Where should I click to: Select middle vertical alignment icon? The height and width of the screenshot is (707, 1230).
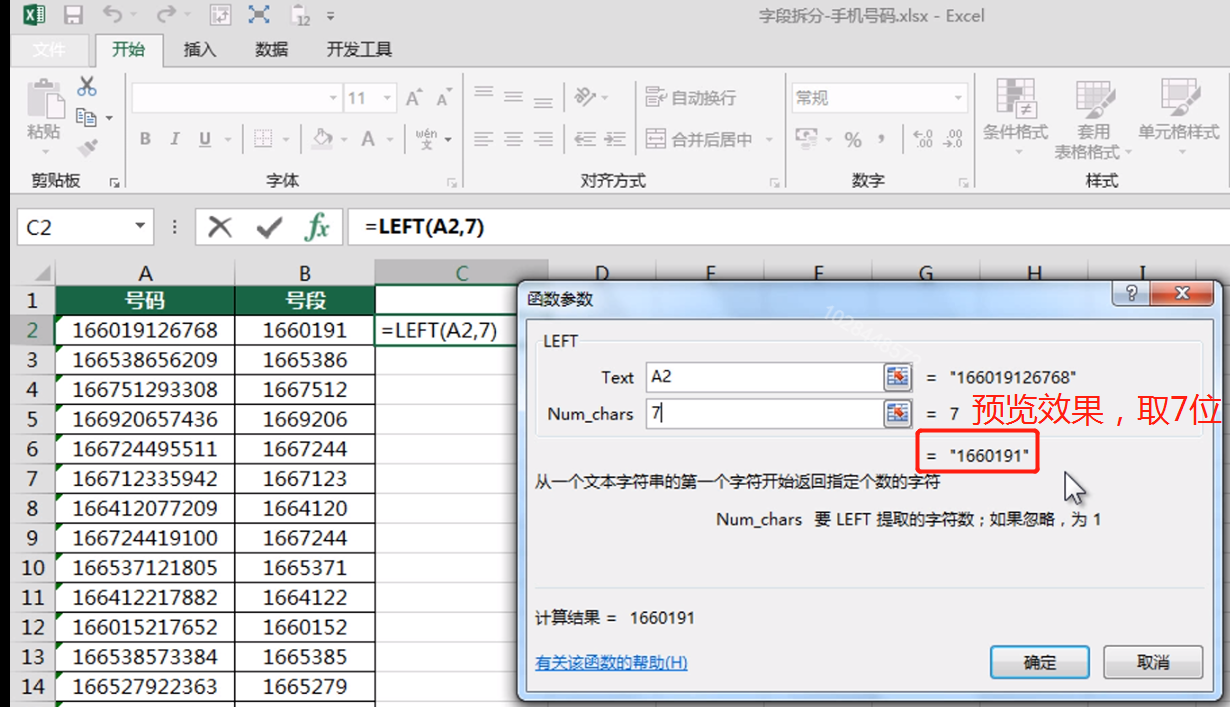(513, 97)
